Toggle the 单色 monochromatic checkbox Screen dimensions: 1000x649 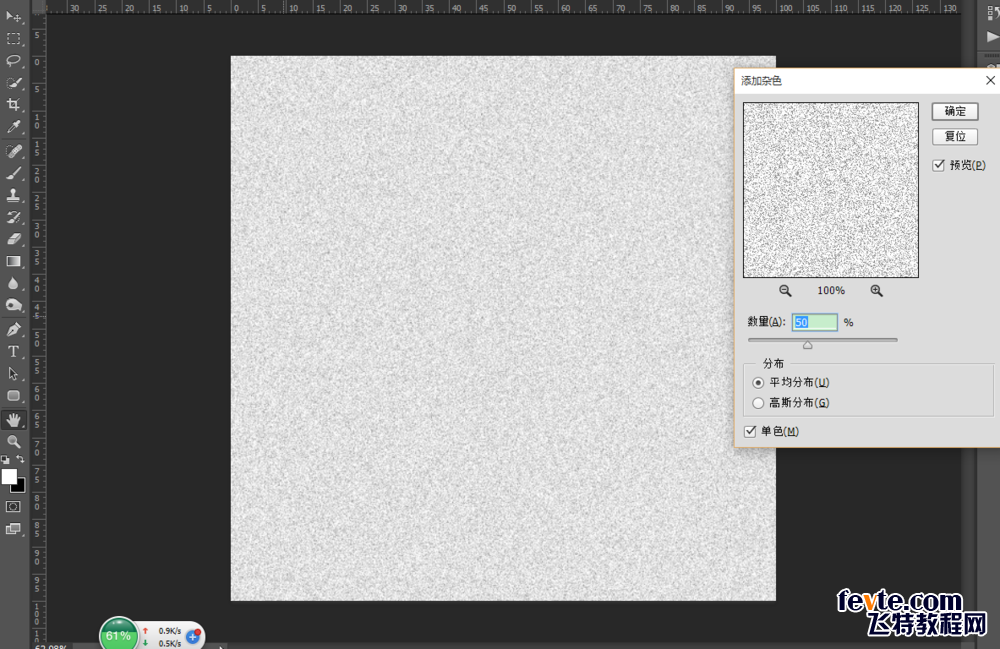751,432
